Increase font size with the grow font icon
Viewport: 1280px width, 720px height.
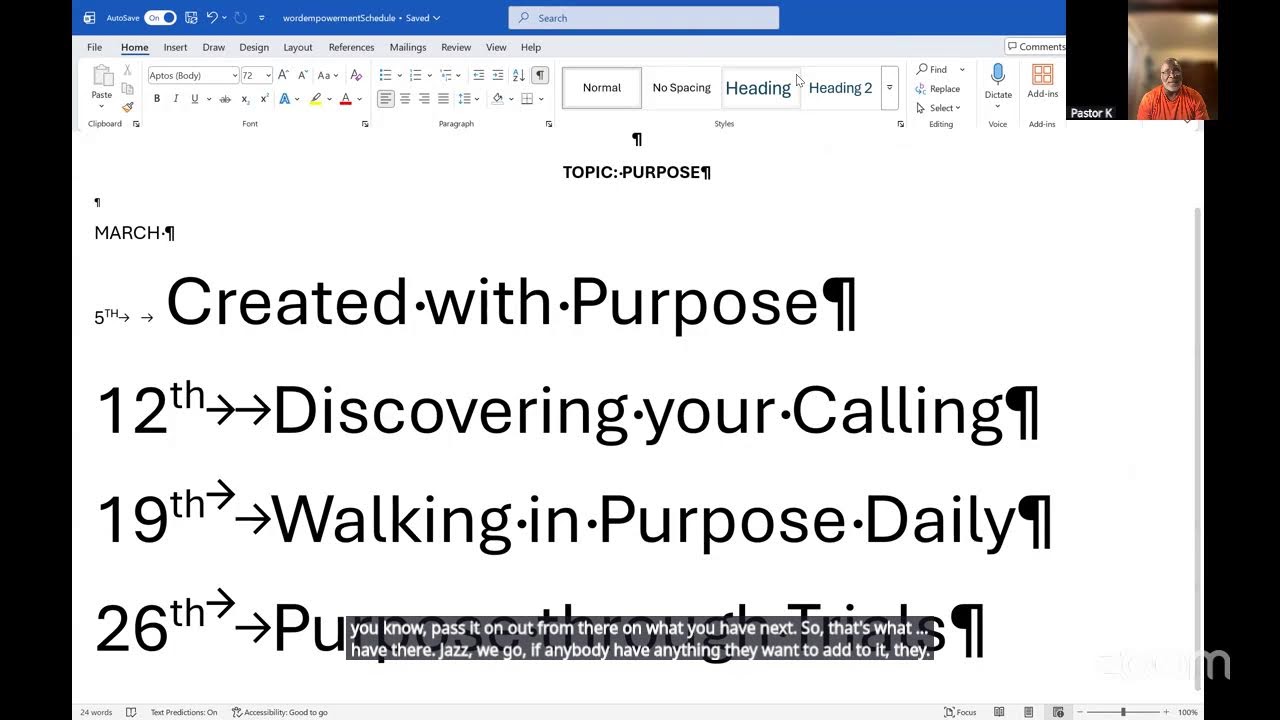point(283,75)
